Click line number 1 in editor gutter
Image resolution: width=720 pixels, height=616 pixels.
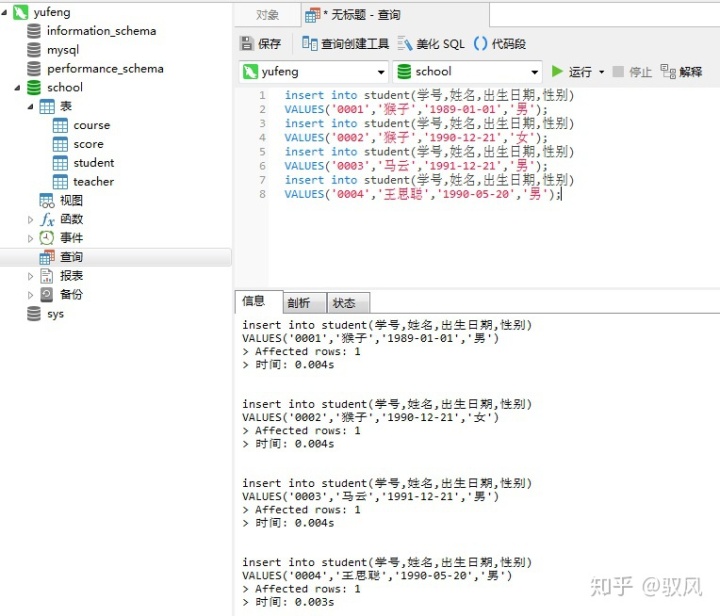pyautogui.click(x=262, y=95)
